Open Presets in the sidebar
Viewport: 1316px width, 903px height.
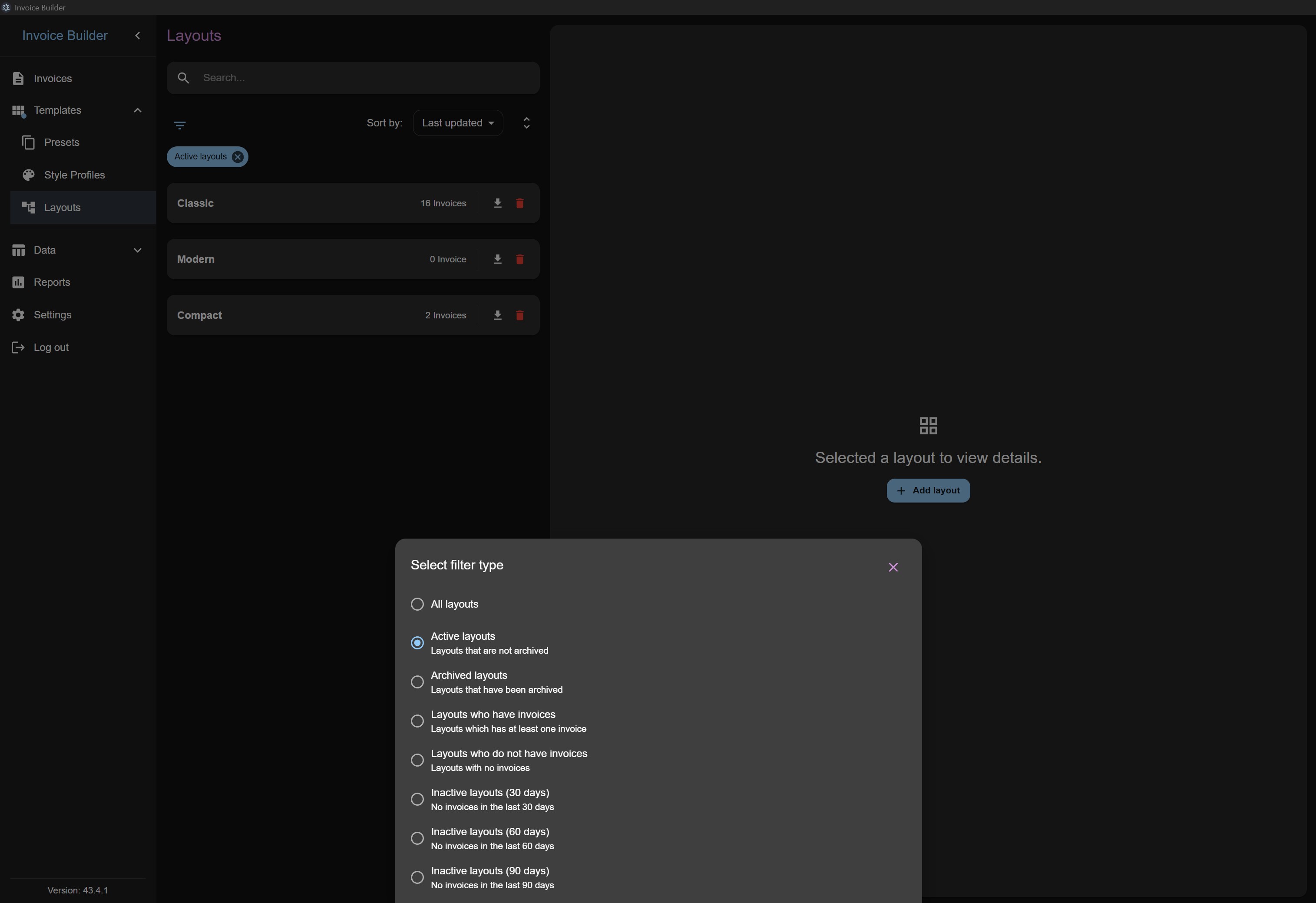pos(83,142)
